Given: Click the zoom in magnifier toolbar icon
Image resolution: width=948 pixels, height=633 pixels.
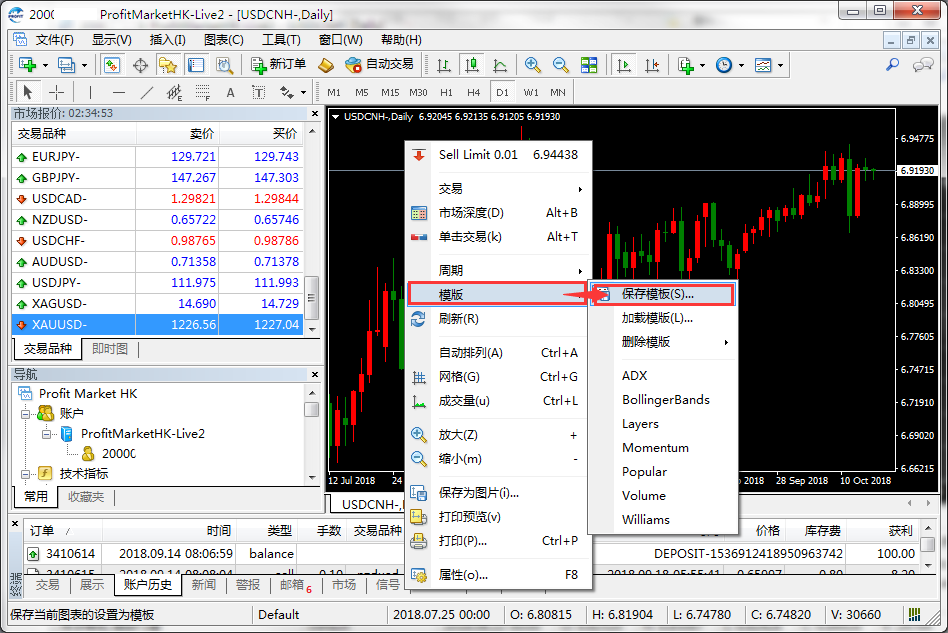Looking at the screenshot, I should [533, 65].
